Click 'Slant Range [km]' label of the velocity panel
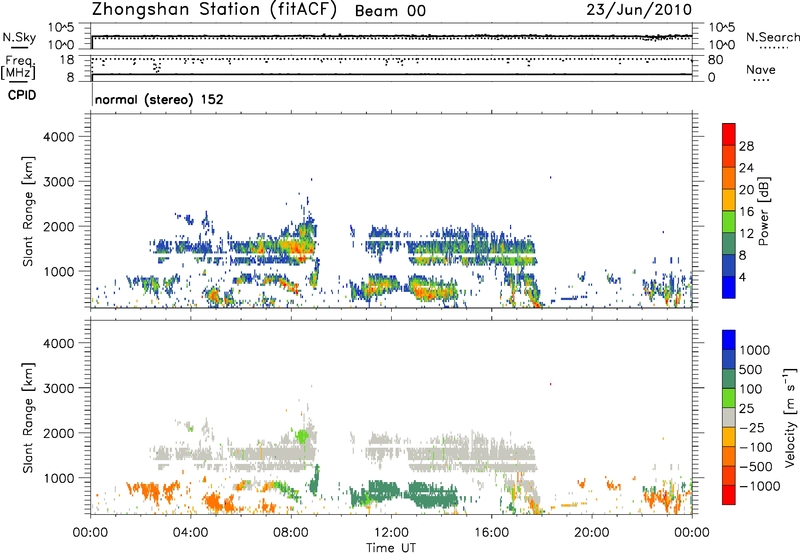Image resolution: width=800 pixels, height=554 pixels. 28,418
